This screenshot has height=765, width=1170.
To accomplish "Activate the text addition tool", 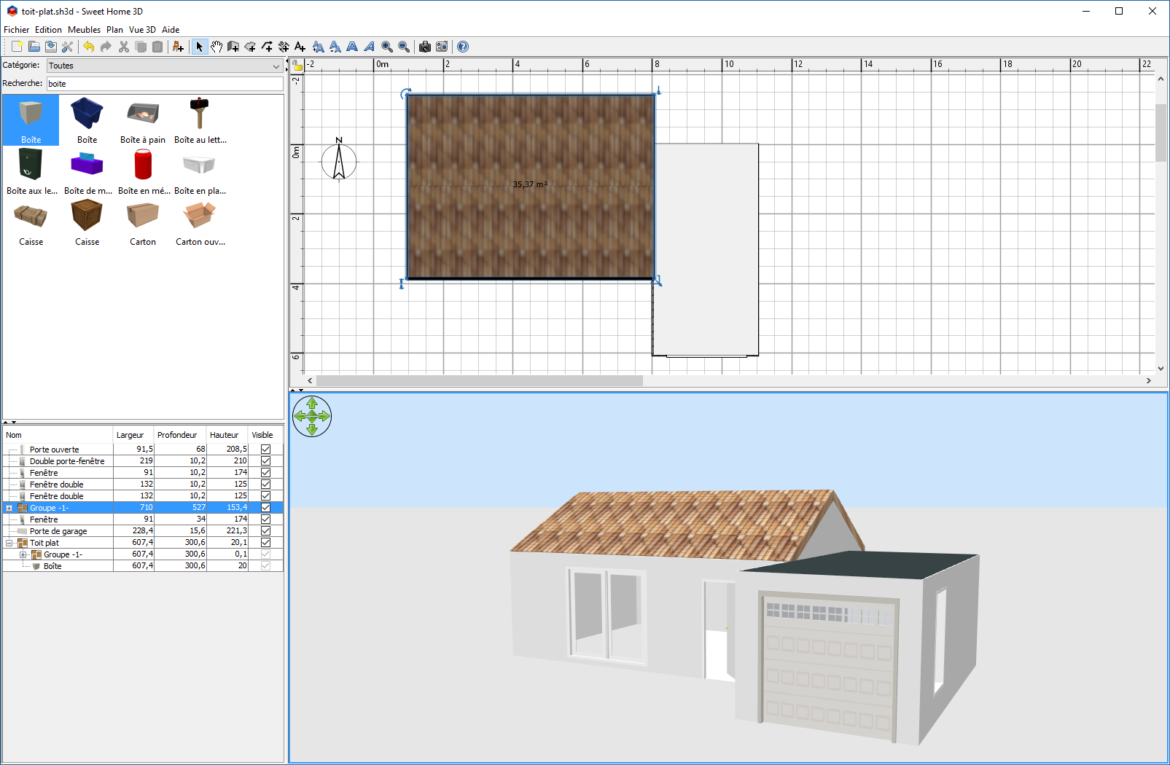I will point(300,46).
